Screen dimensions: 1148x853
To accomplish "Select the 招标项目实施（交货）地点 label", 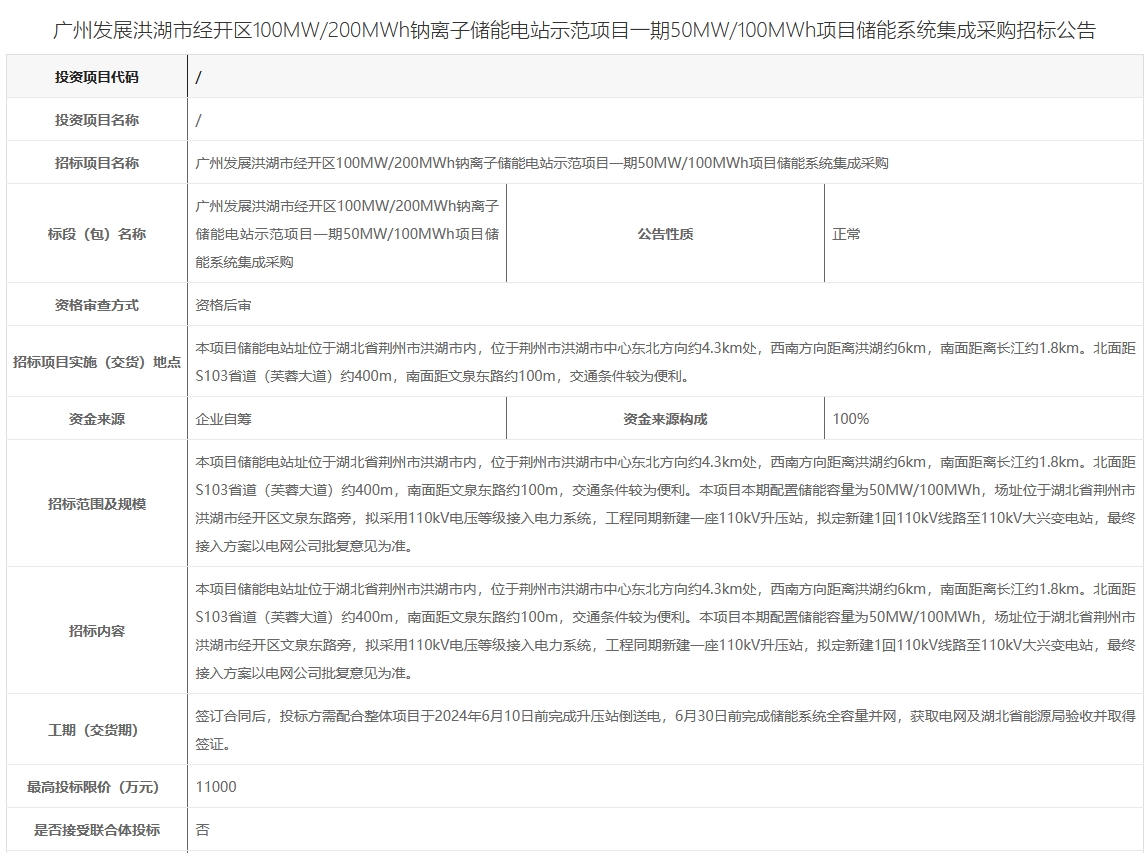I will 97,362.
